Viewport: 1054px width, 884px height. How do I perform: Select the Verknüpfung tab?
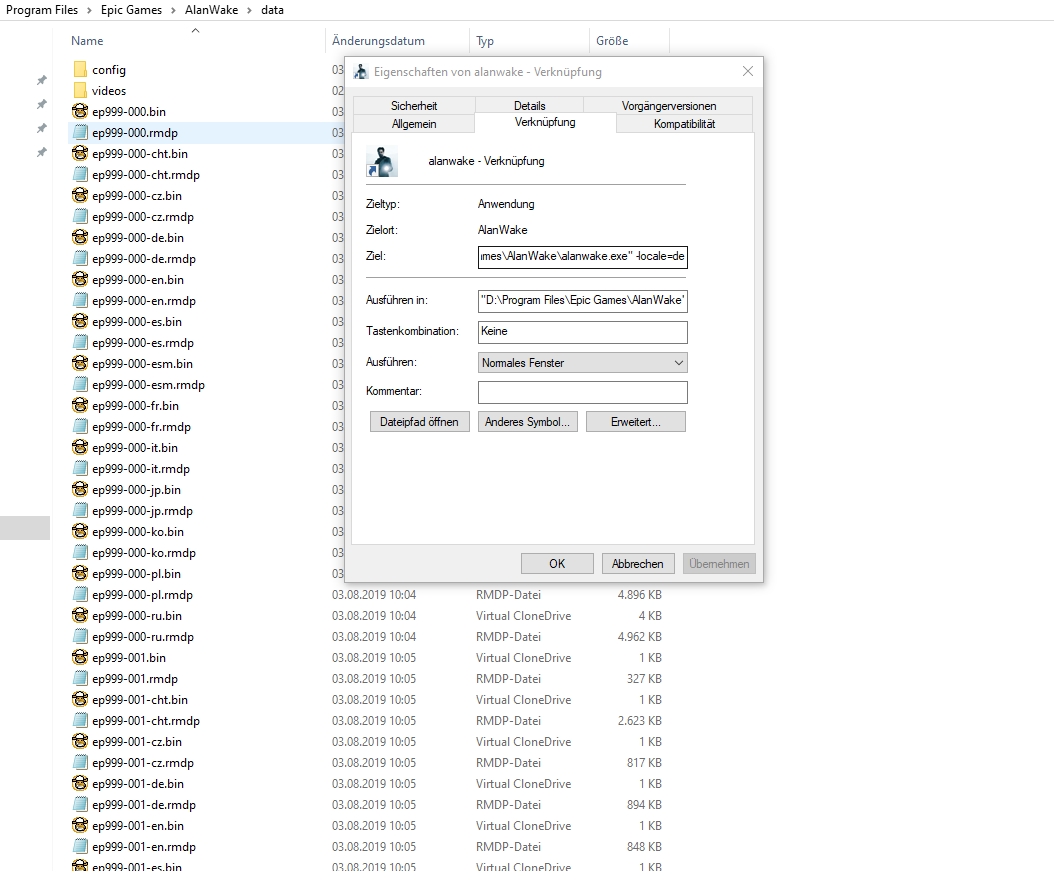[545, 122]
